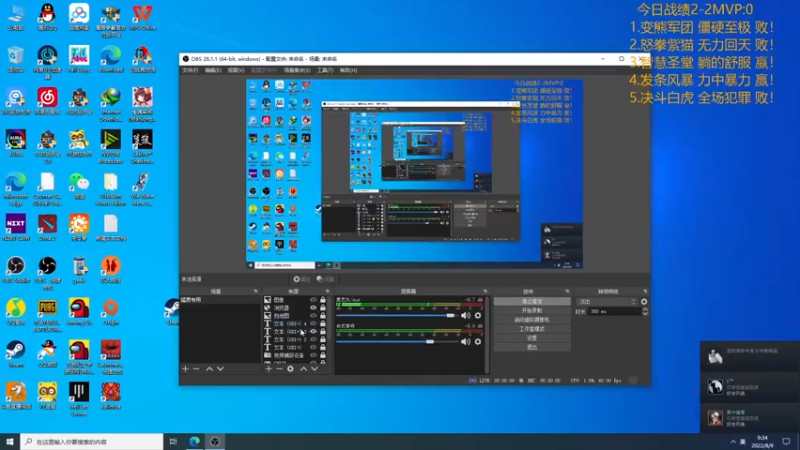Decrease transition duration with down arrow

645,313
